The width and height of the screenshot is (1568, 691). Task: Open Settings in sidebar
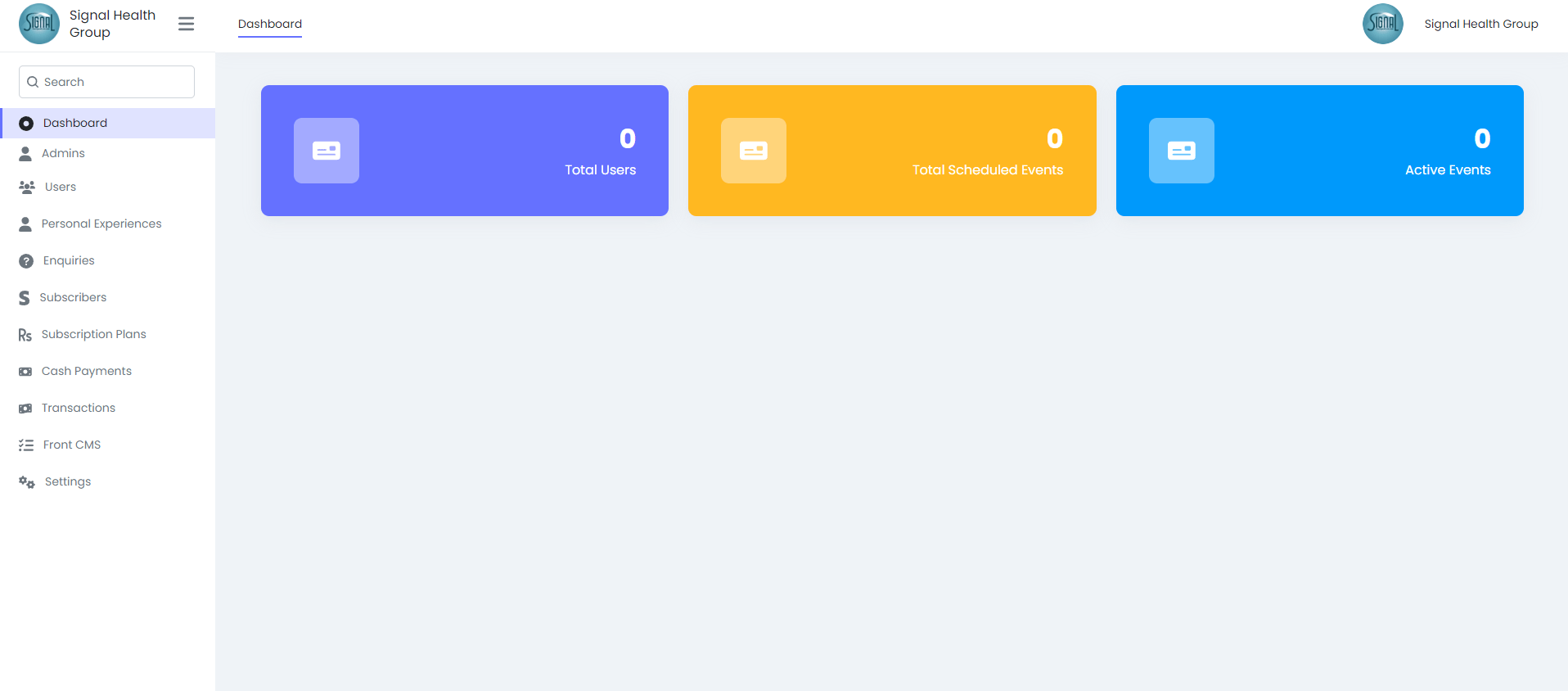click(108, 481)
